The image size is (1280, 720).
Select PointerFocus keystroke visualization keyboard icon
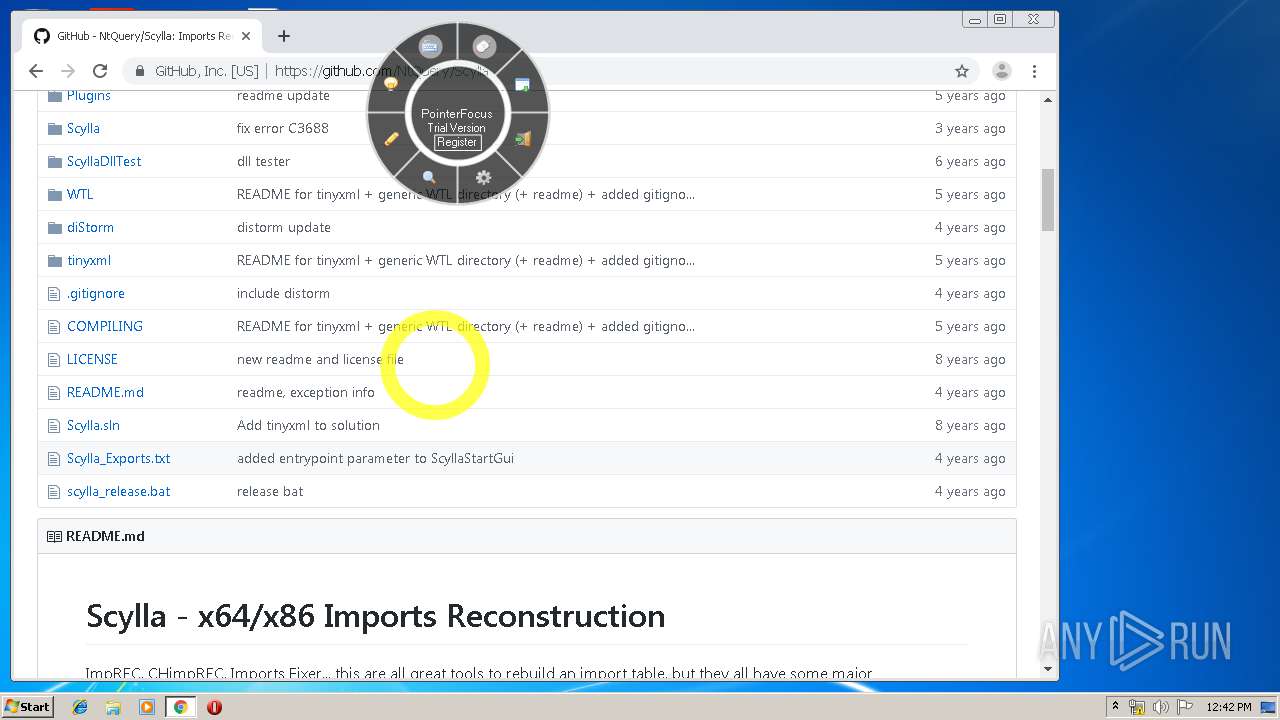click(x=430, y=46)
